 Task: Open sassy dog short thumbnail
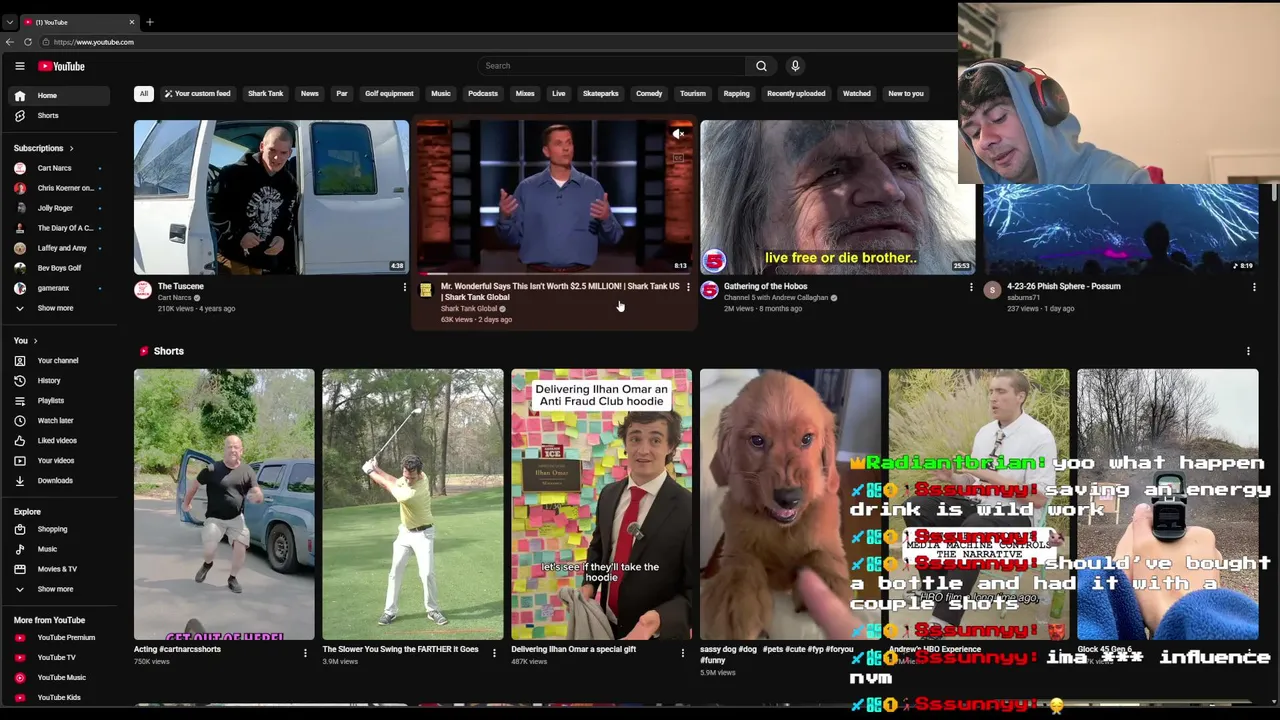790,504
